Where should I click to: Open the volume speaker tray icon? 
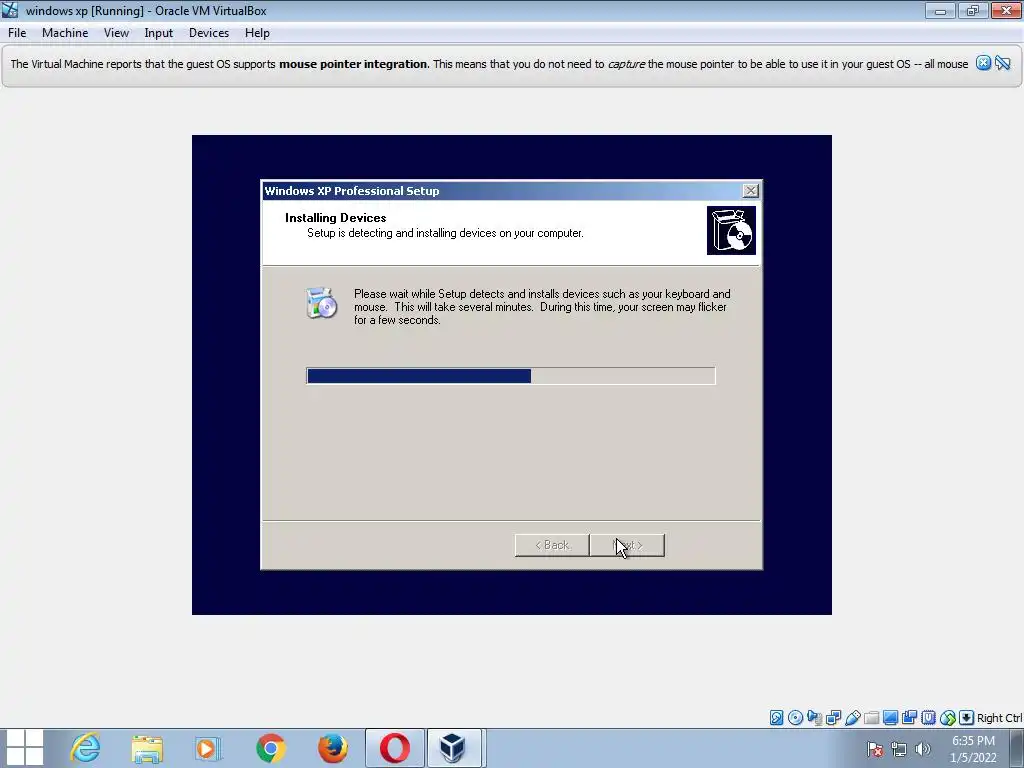point(923,749)
